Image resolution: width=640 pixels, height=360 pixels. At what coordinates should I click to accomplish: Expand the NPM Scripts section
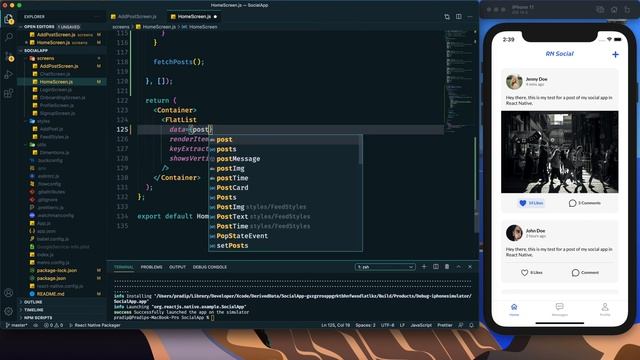38,318
